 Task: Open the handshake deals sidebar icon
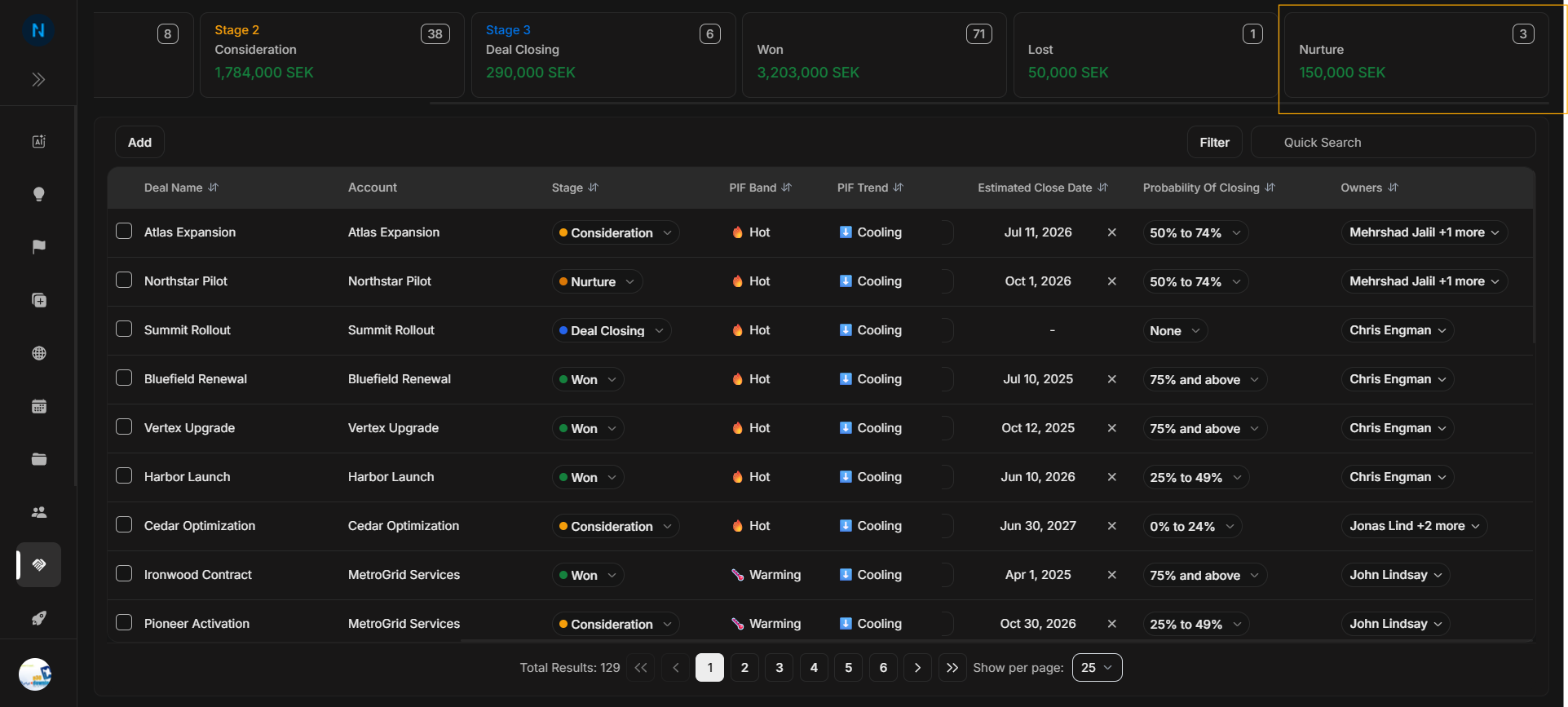(x=38, y=564)
